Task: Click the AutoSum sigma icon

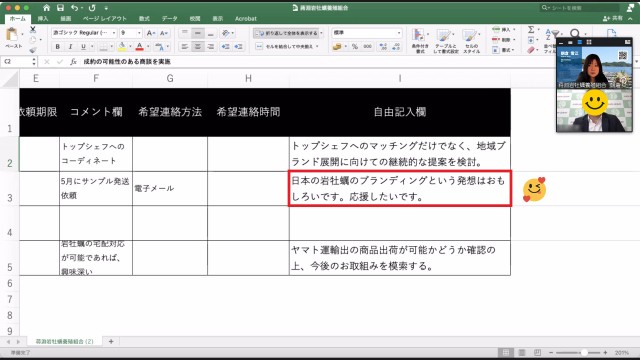Action: click(531, 29)
